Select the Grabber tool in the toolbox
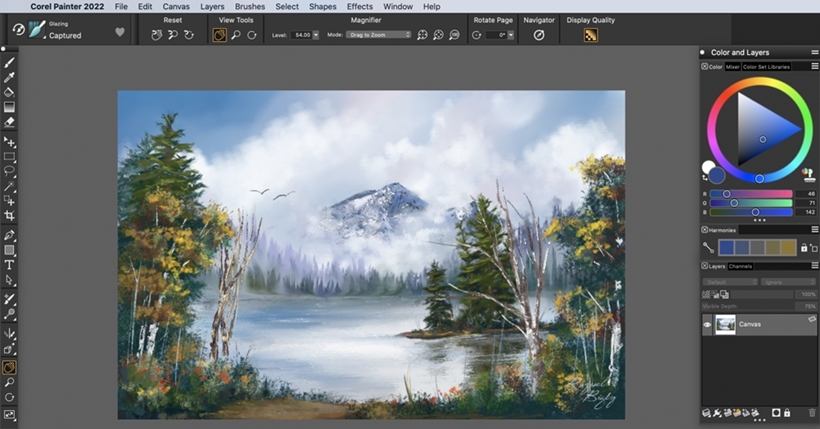820x429 pixels. pos(9,368)
